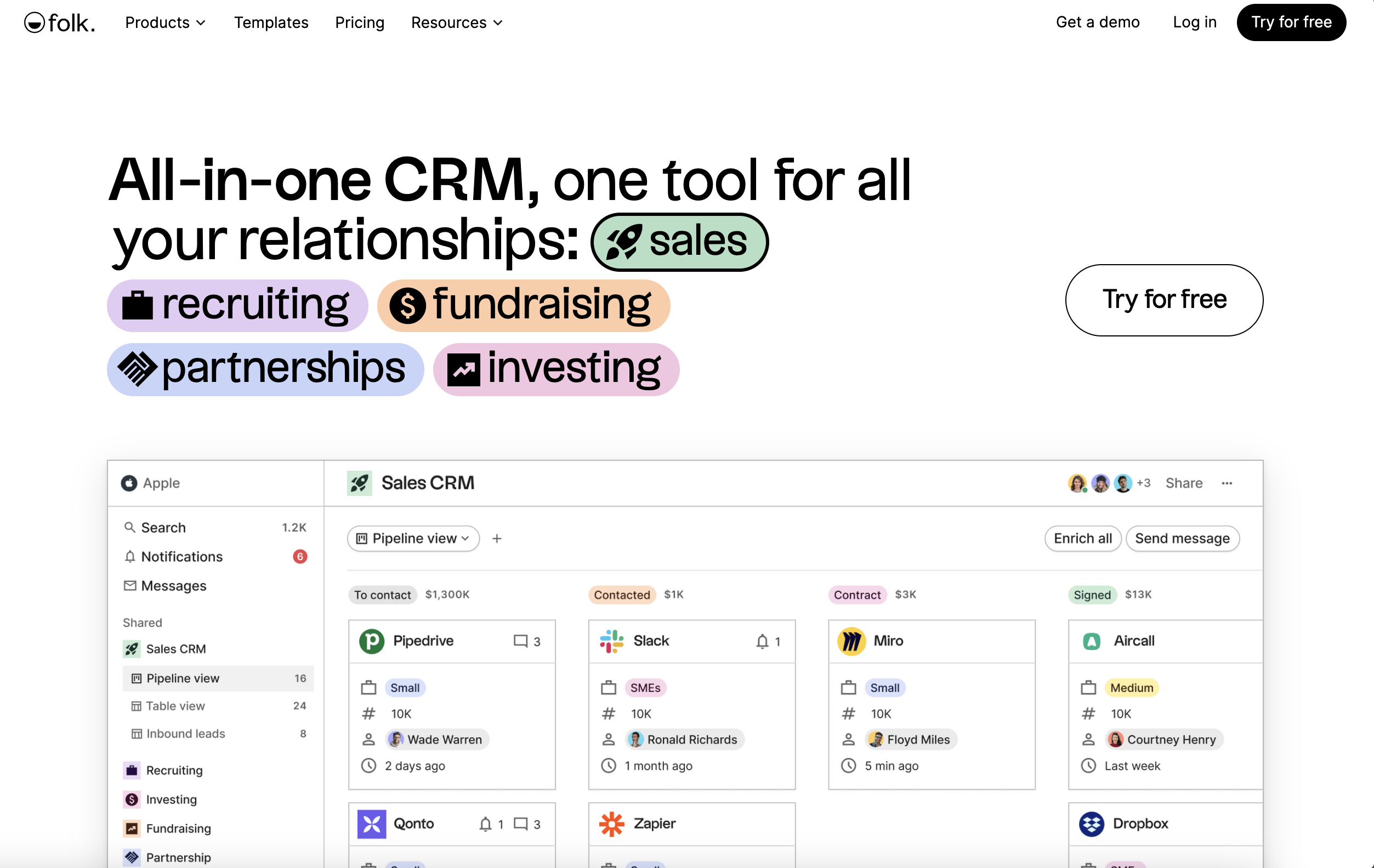Click the Get a demo link
This screenshot has width=1374, height=868.
pos(1097,22)
